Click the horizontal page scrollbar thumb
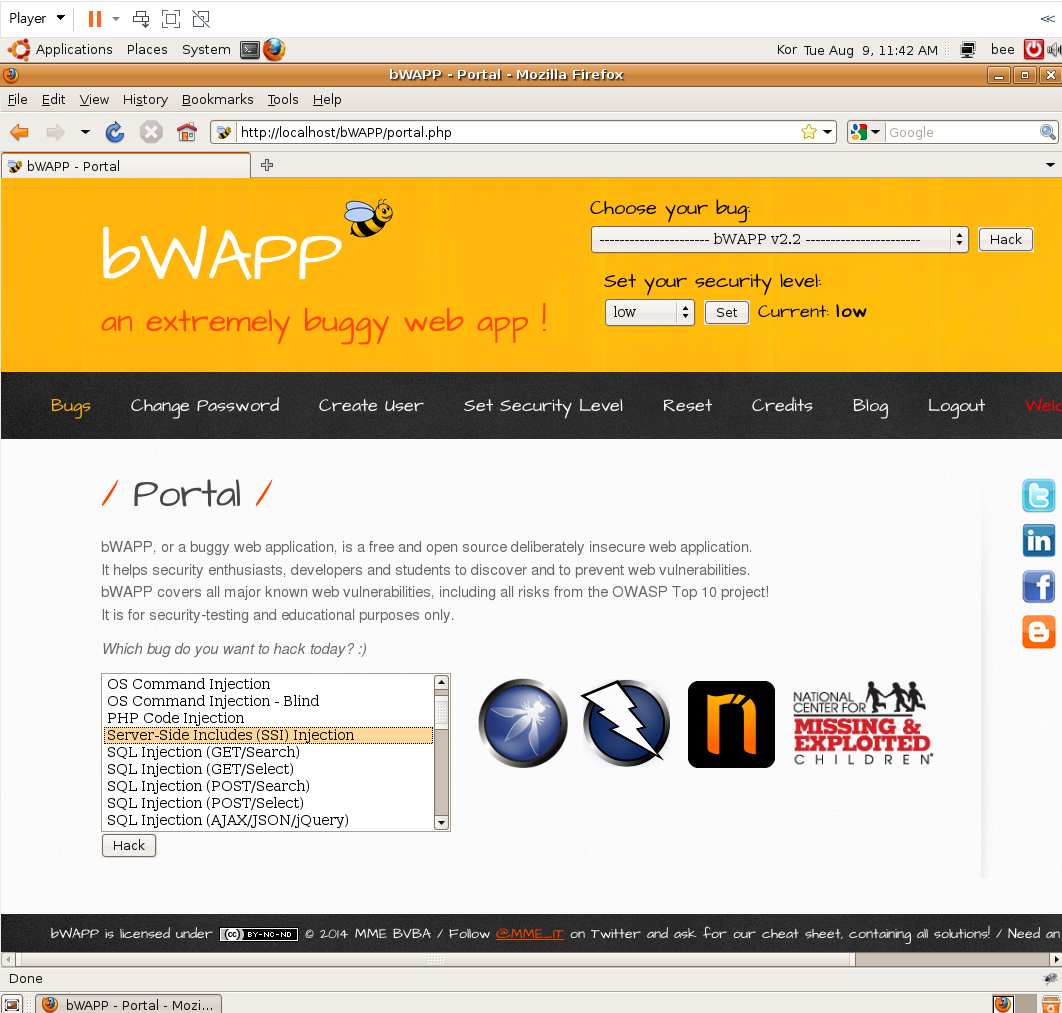Image resolution: width=1062 pixels, height=1013 pixels. pyautogui.click(x=435, y=960)
